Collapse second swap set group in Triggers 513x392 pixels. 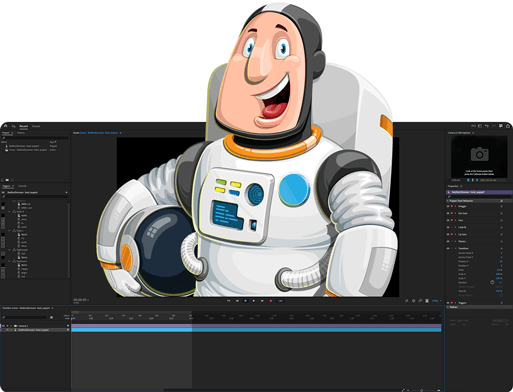click(9, 231)
